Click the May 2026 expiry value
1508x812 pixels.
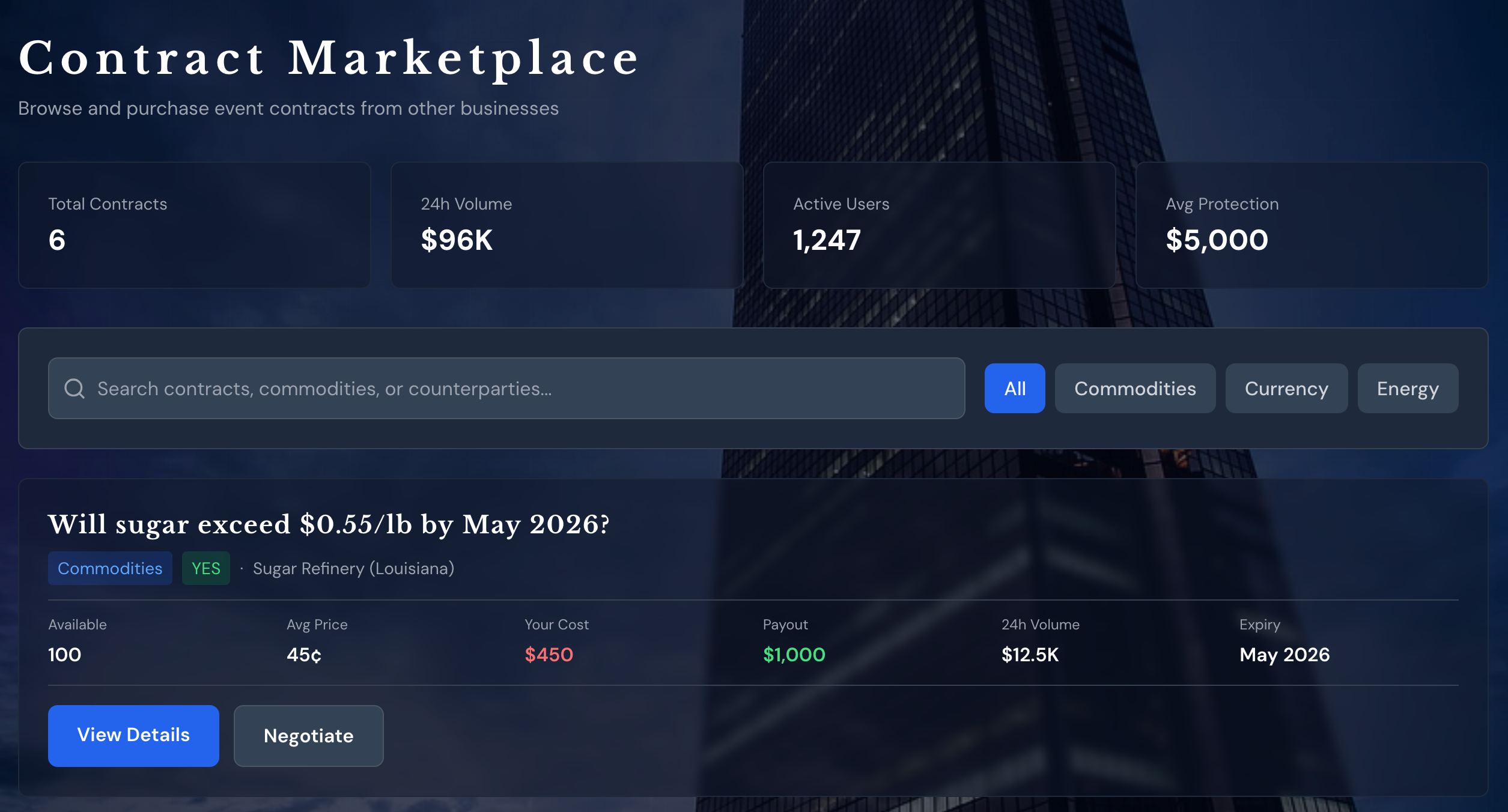pyautogui.click(x=1284, y=655)
